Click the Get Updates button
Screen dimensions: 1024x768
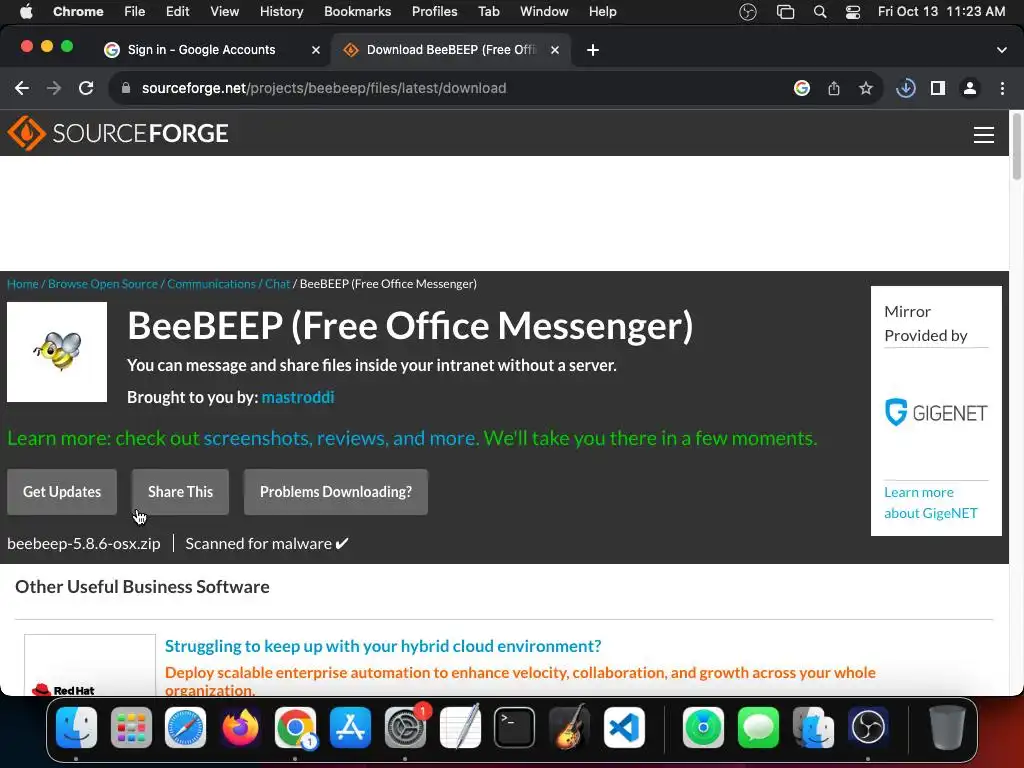pyautogui.click(x=62, y=492)
